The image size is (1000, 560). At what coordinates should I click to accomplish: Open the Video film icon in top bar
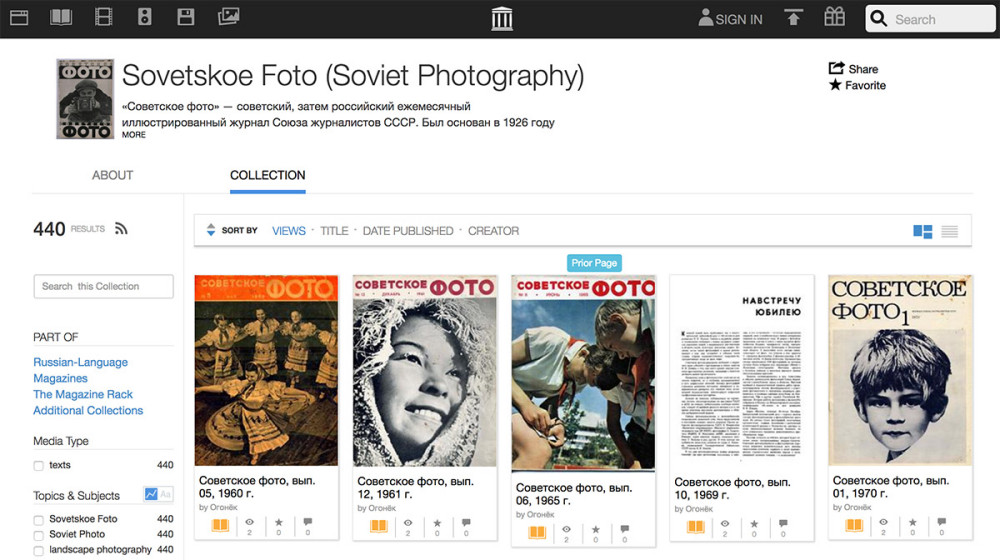coord(103,17)
